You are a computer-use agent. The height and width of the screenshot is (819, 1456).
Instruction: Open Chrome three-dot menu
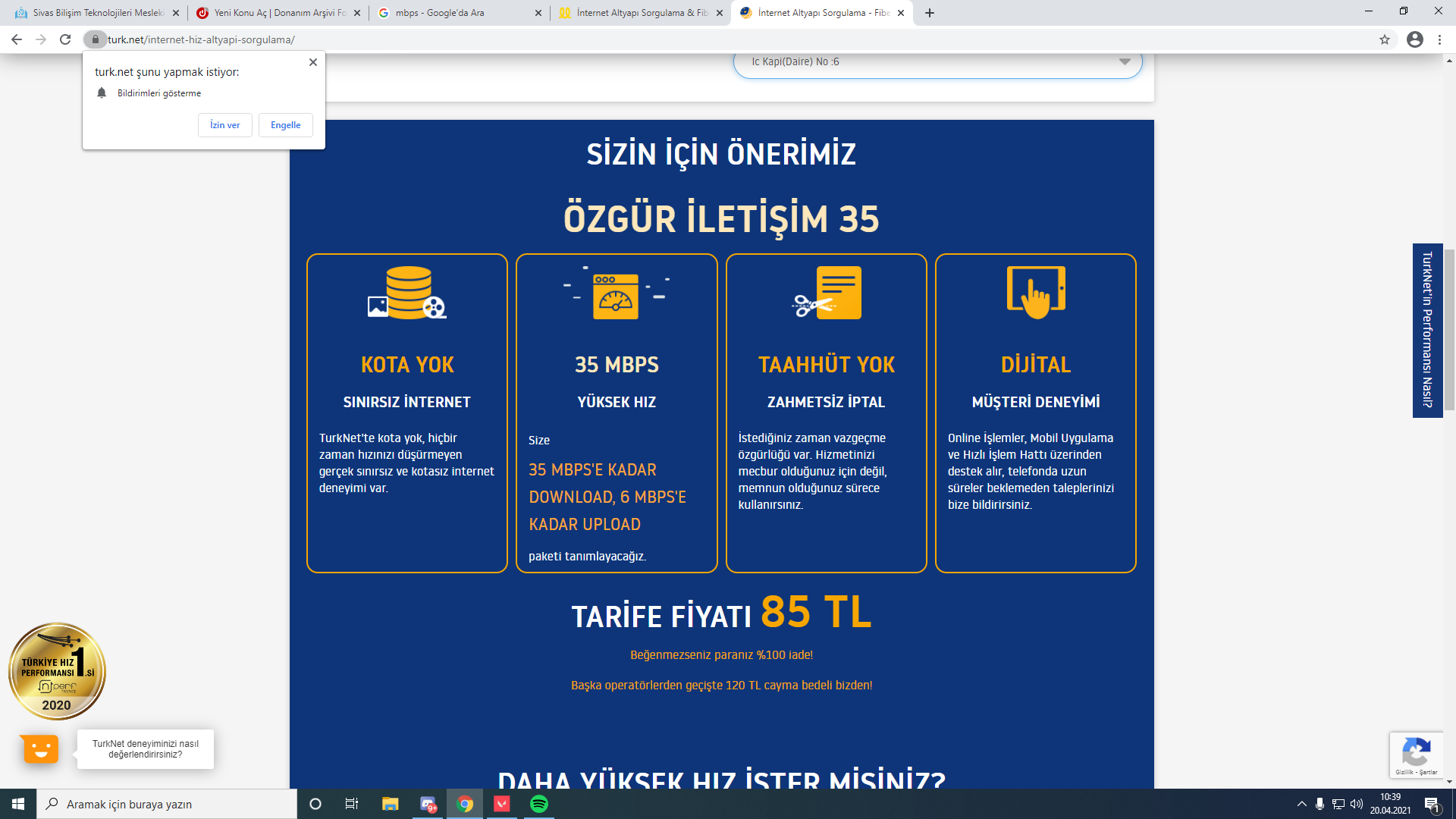[x=1439, y=39]
